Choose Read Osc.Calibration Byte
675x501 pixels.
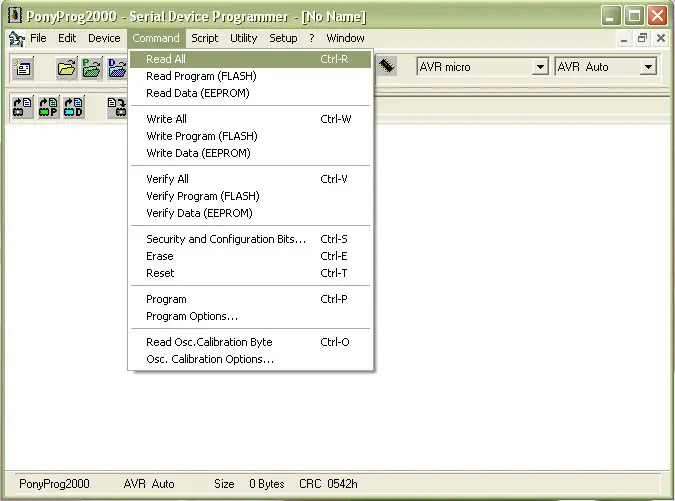[251, 342]
